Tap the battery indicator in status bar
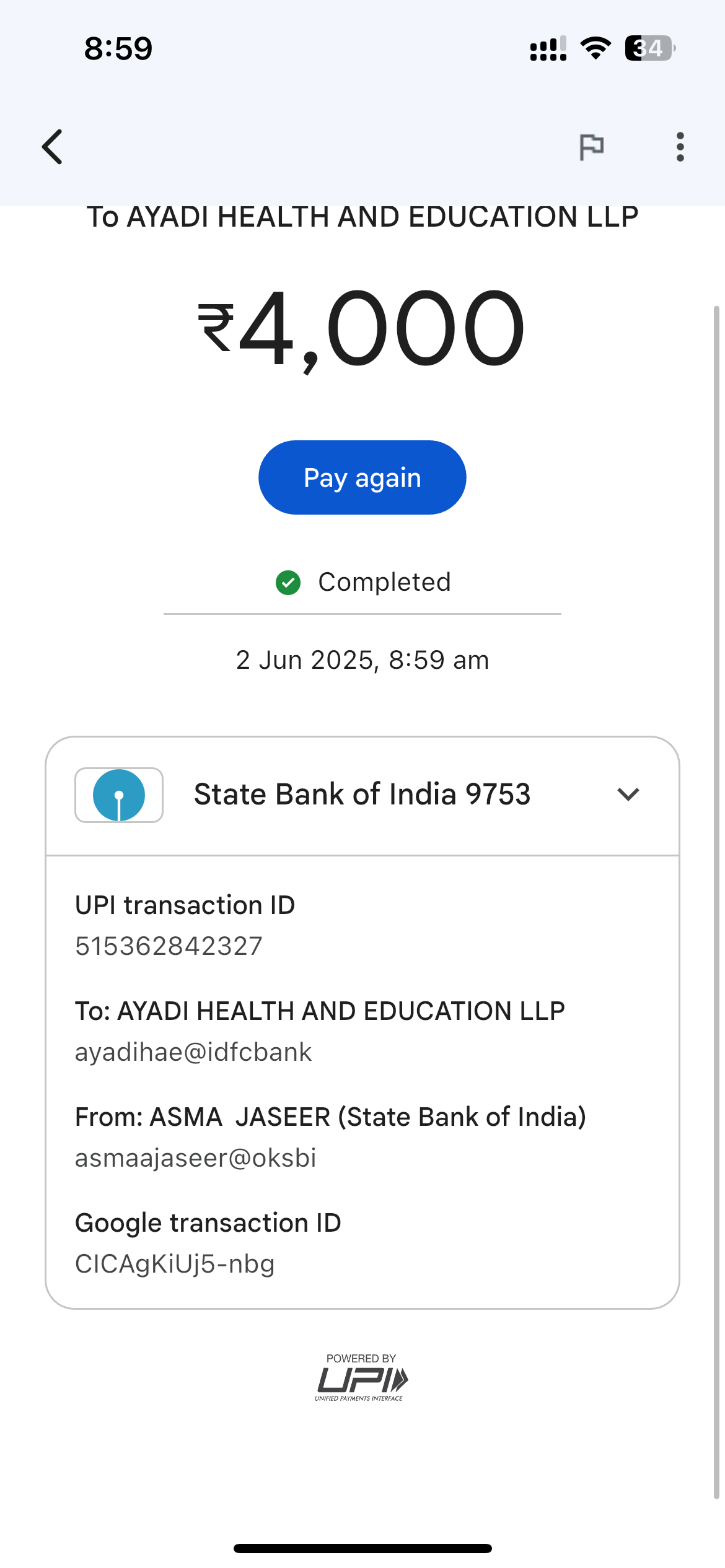This screenshot has height=1568, width=725. [649, 48]
